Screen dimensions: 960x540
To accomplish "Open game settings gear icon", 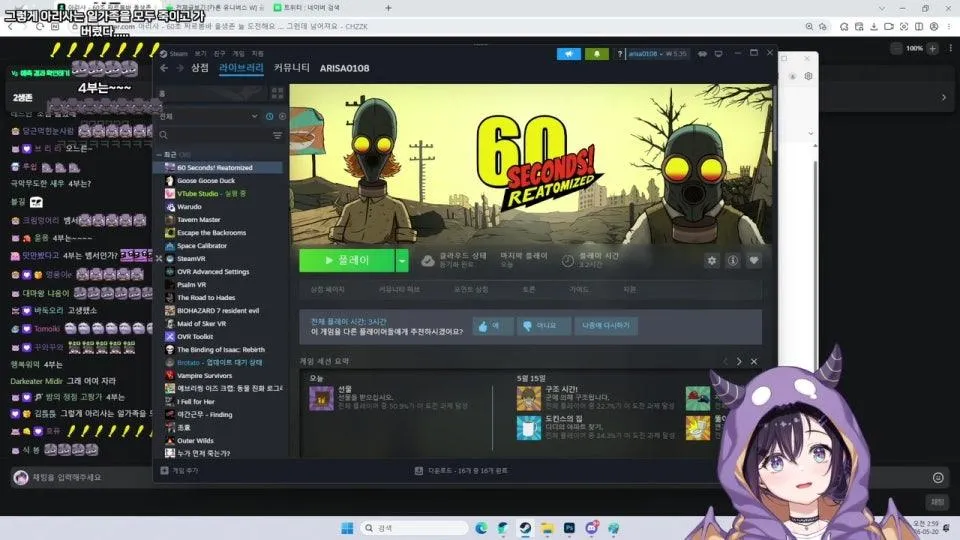I will coord(711,261).
